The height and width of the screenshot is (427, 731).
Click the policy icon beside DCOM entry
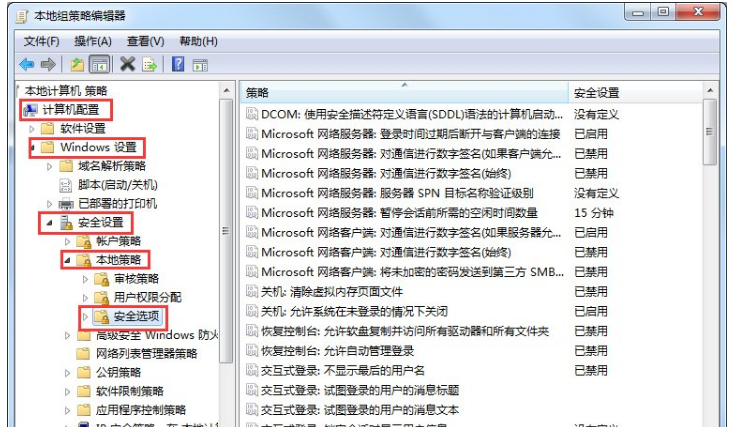(252, 114)
